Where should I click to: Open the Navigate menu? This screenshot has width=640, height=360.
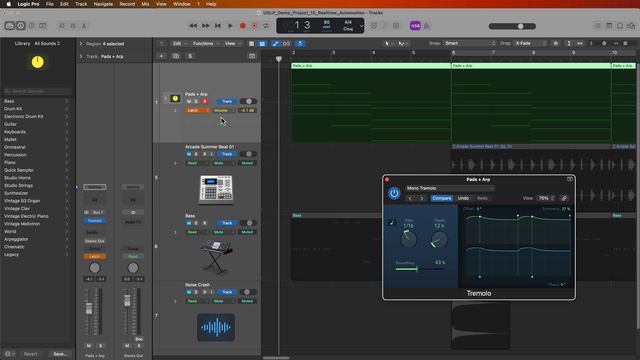[x=103, y=4]
